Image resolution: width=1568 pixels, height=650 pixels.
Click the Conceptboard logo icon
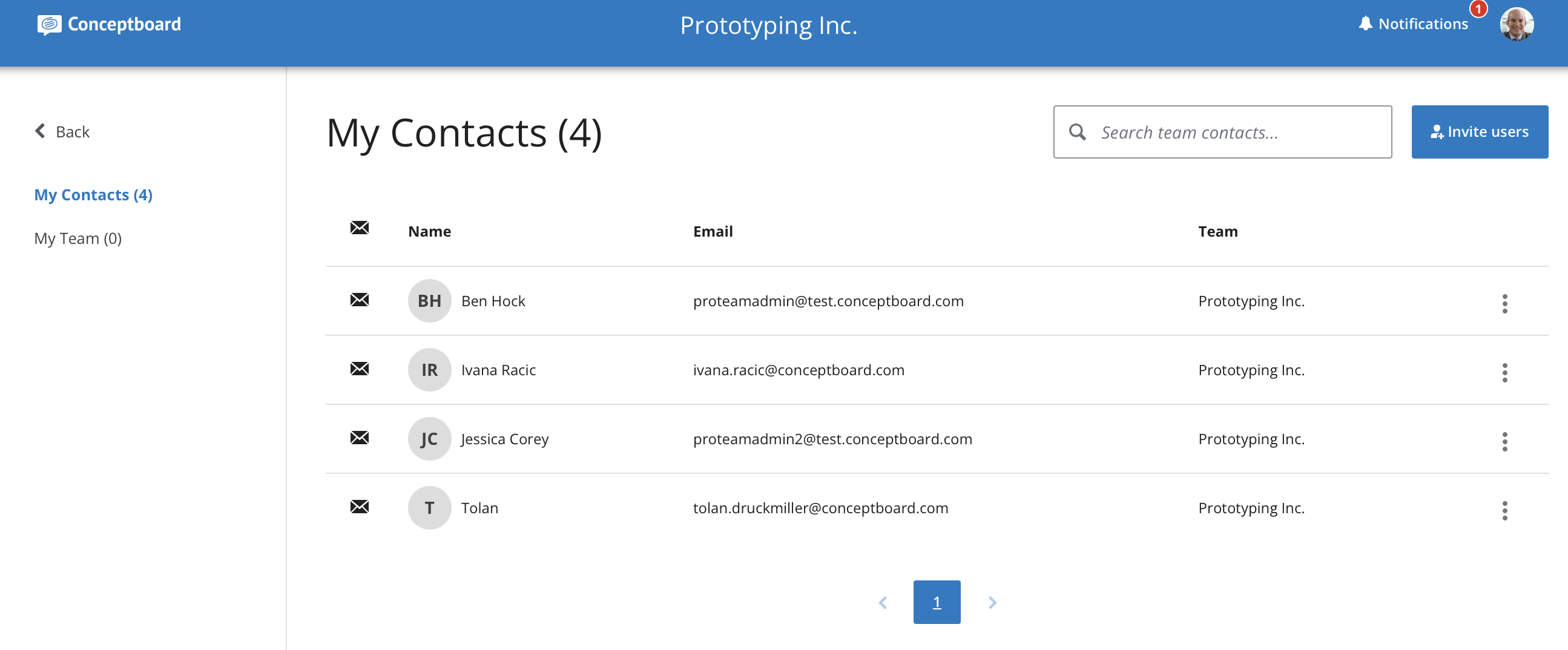pyautogui.click(x=49, y=25)
